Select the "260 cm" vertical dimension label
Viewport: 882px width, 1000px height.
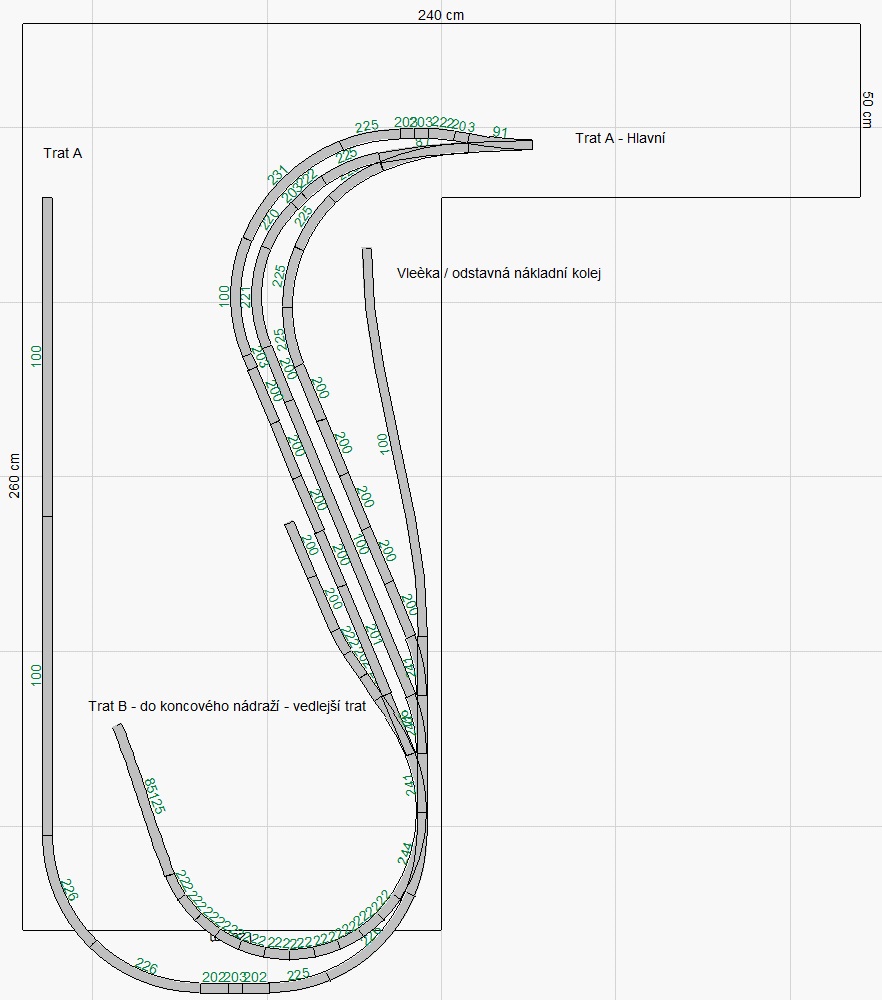14,475
